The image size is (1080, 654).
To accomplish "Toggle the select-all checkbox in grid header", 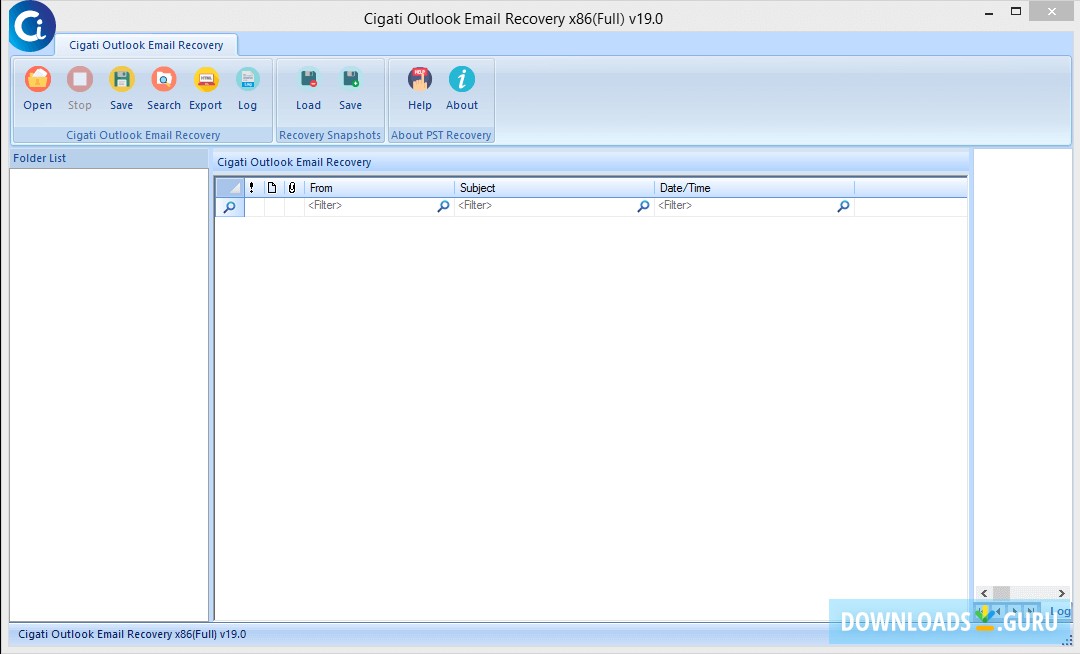I will (x=229, y=187).
